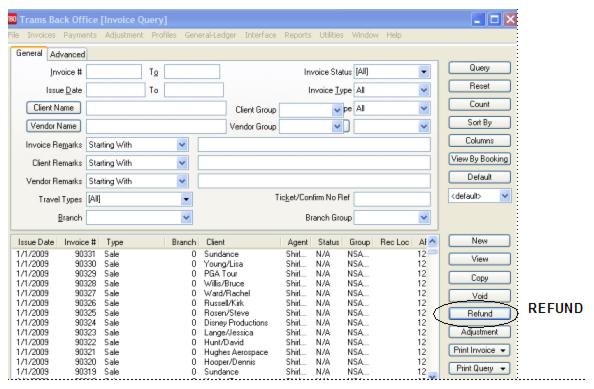Select invoice 90320 Hooper/Dennis row
The height and width of the screenshot is (389, 594).
coord(221,362)
